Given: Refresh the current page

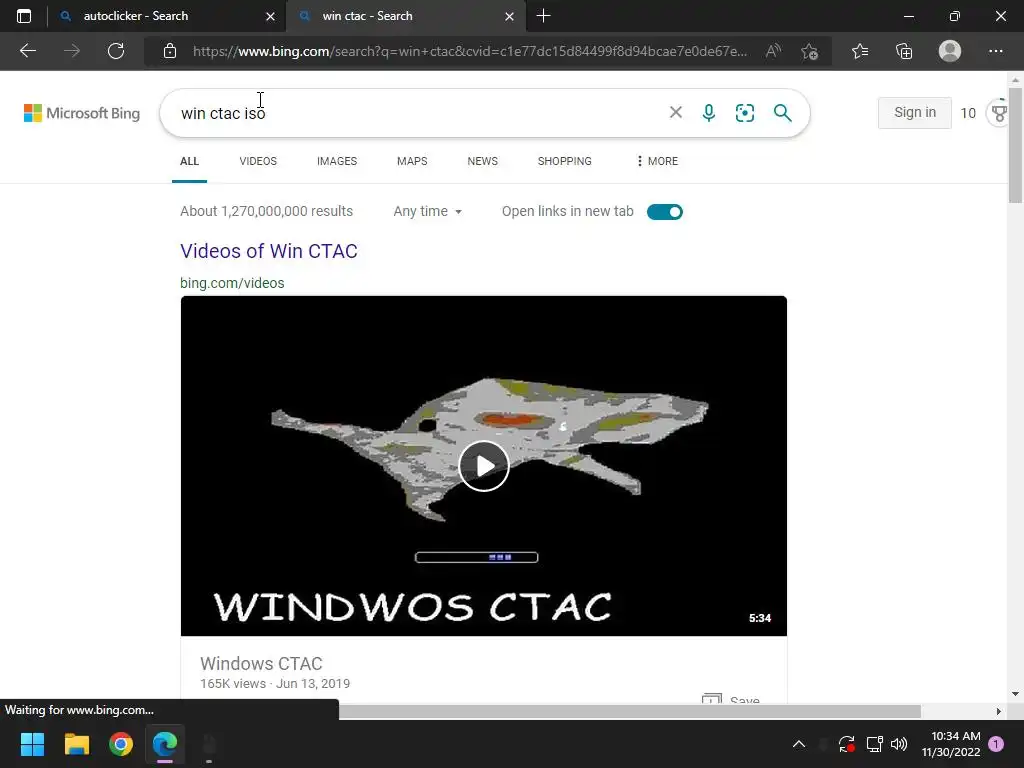Looking at the screenshot, I should coord(116,51).
